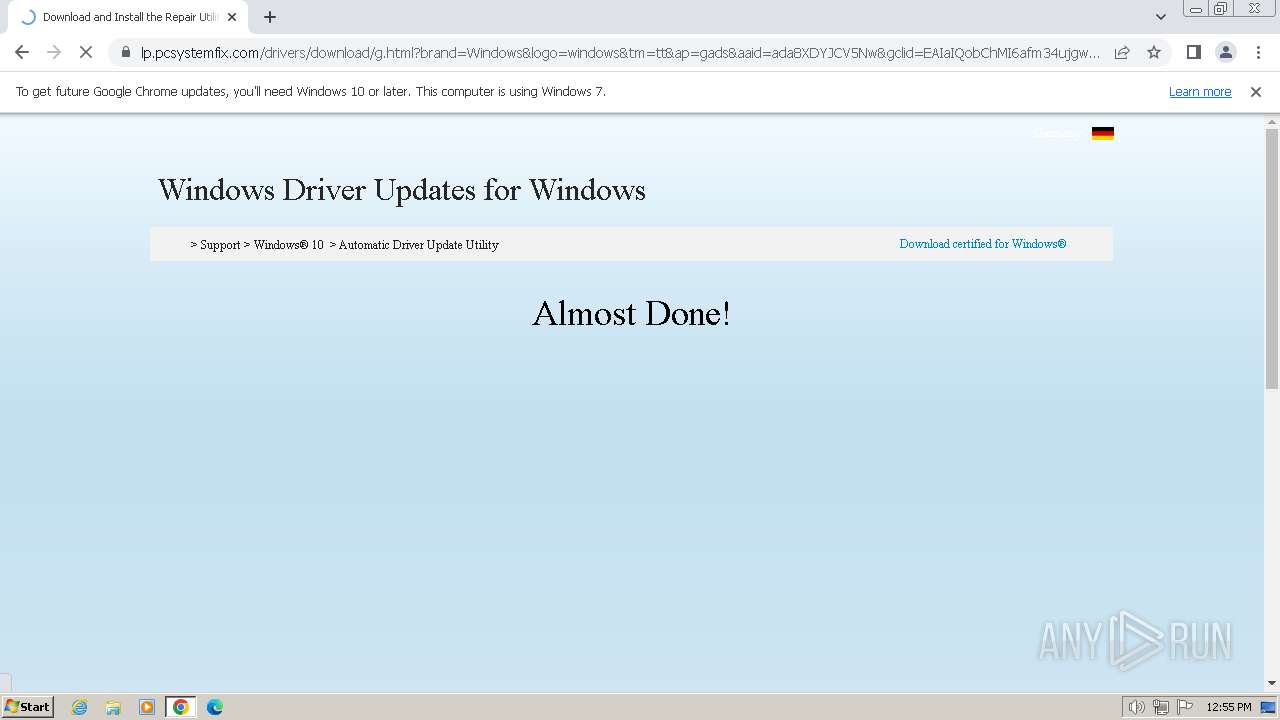Click the disabled forward arrow
This screenshot has width=1280, height=720.
[x=54, y=52]
